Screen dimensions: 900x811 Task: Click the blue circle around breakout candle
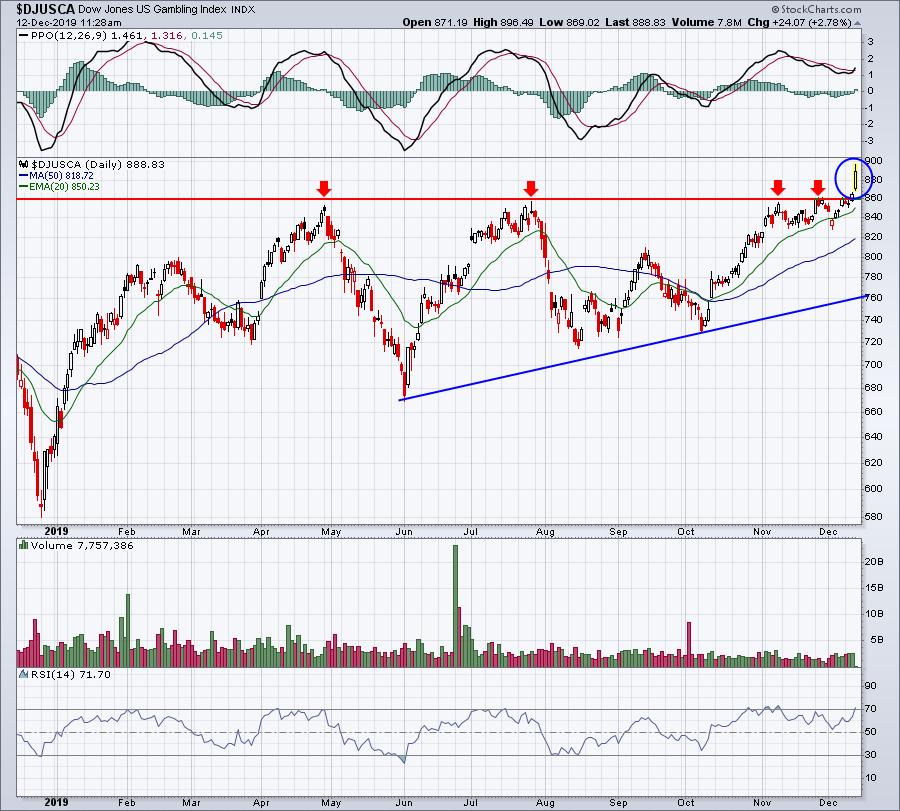pyautogui.click(x=854, y=179)
